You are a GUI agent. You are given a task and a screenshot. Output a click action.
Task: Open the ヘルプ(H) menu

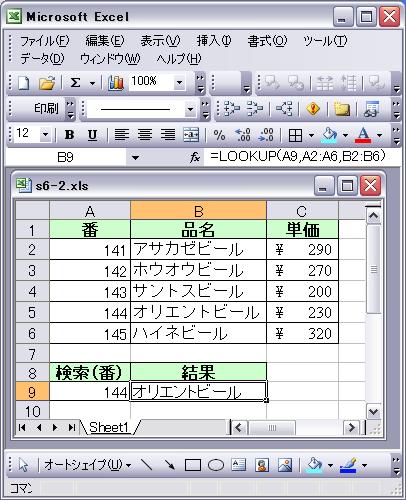pyautogui.click(x=179, y=59)
